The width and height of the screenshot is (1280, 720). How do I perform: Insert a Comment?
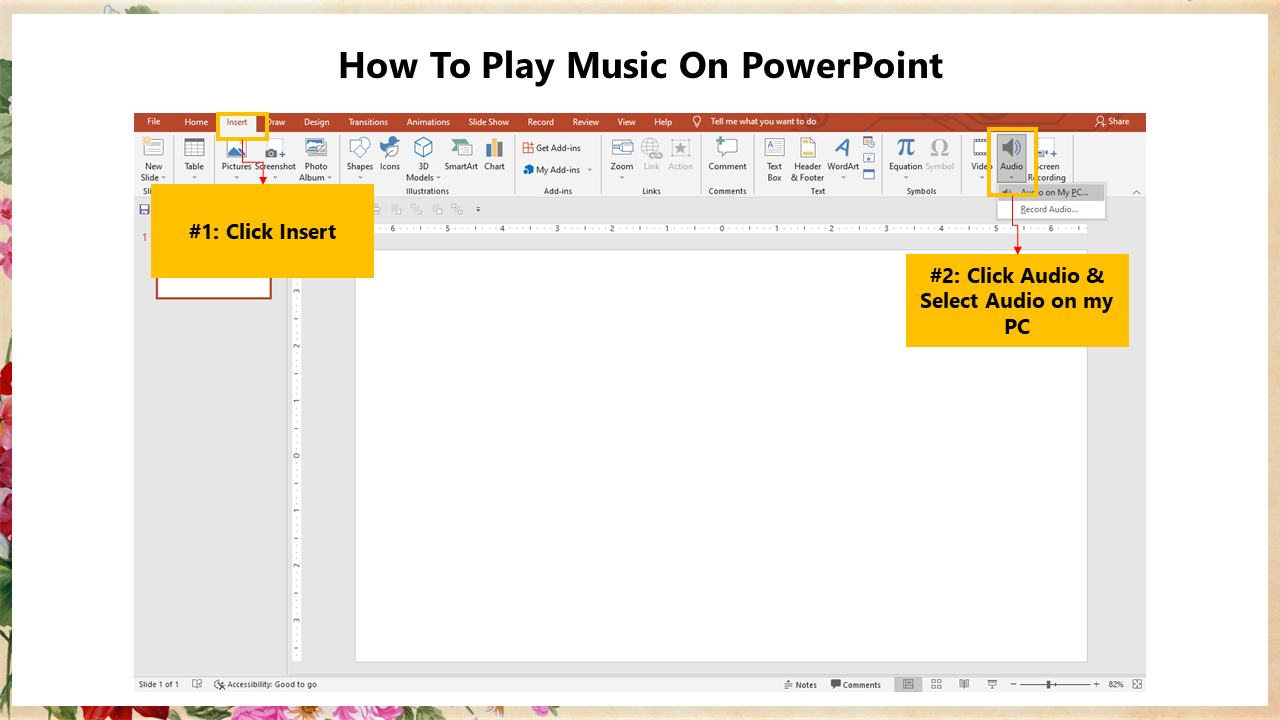727,154
